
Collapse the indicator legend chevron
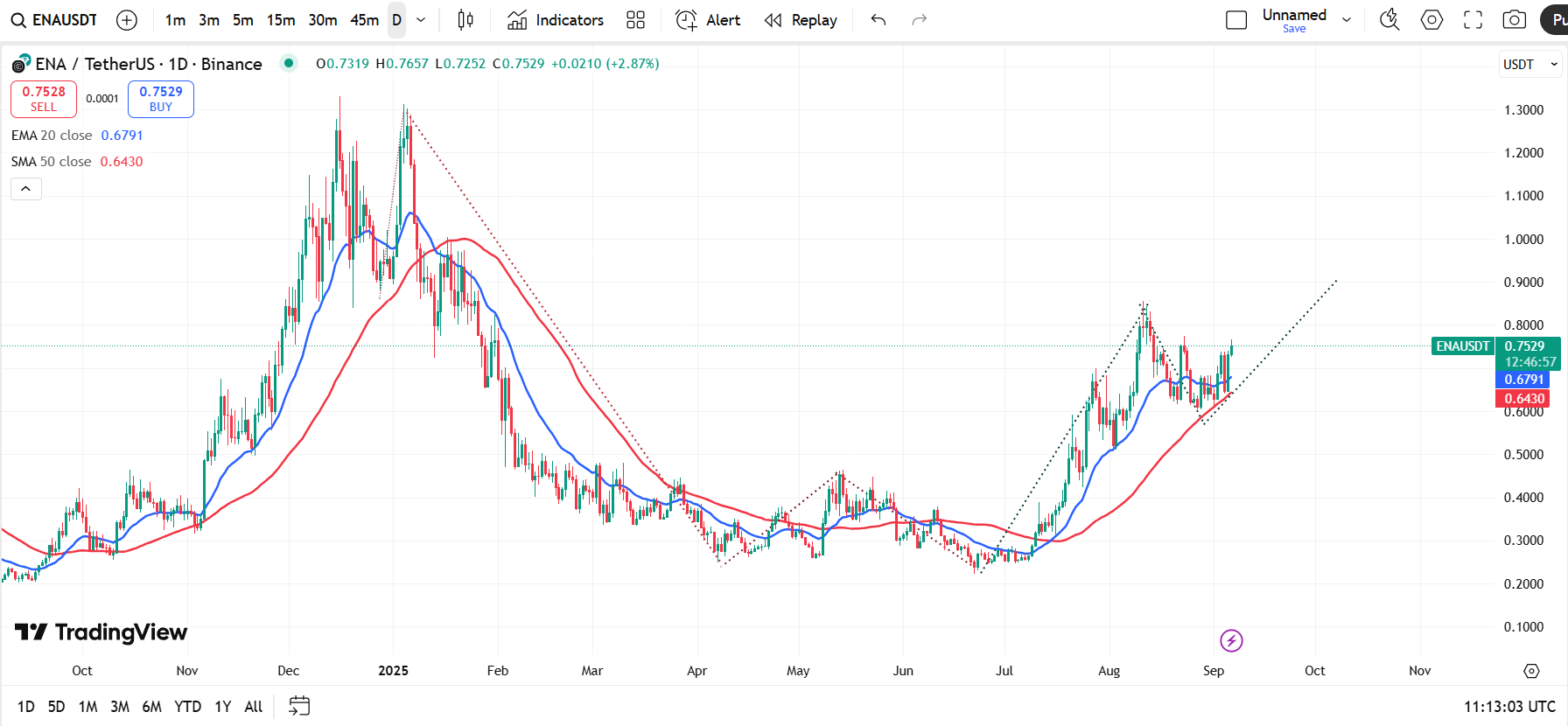pos(26,188)
